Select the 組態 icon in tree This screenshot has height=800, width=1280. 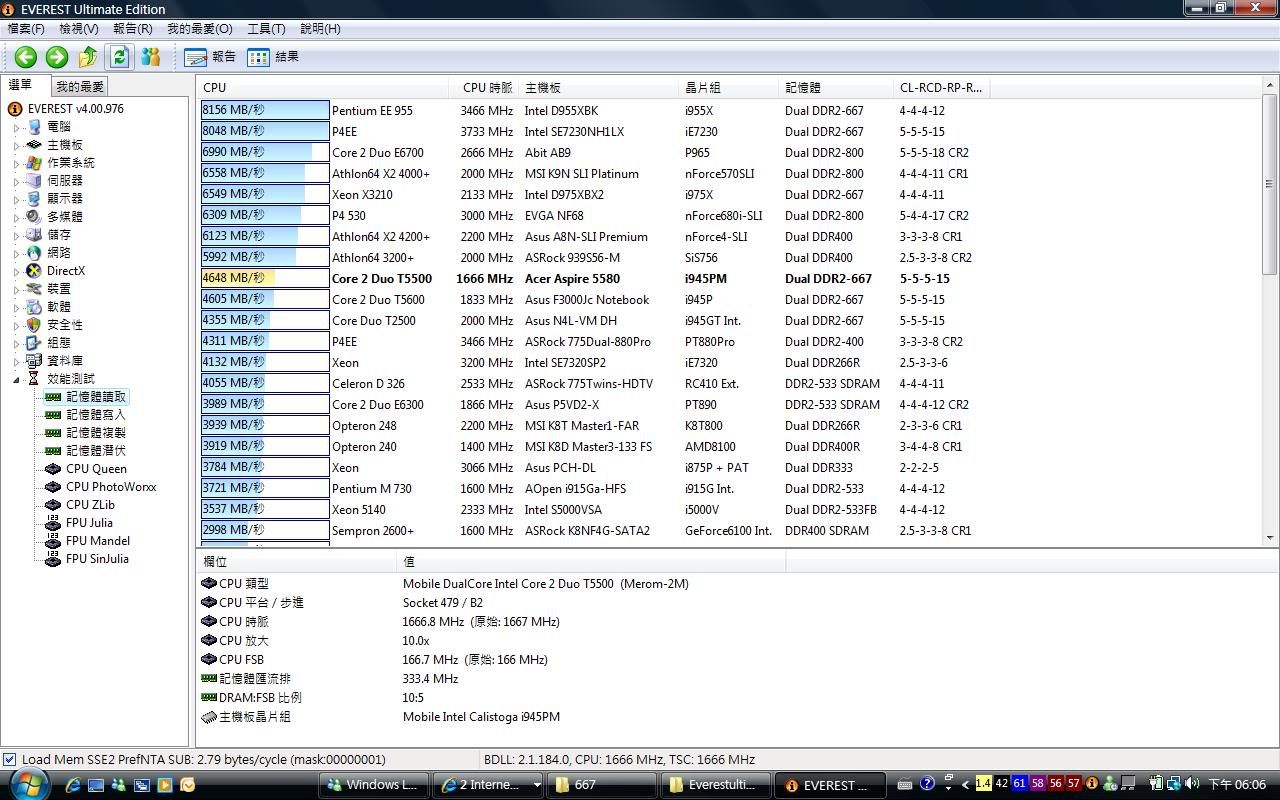[x=34, y=343]
